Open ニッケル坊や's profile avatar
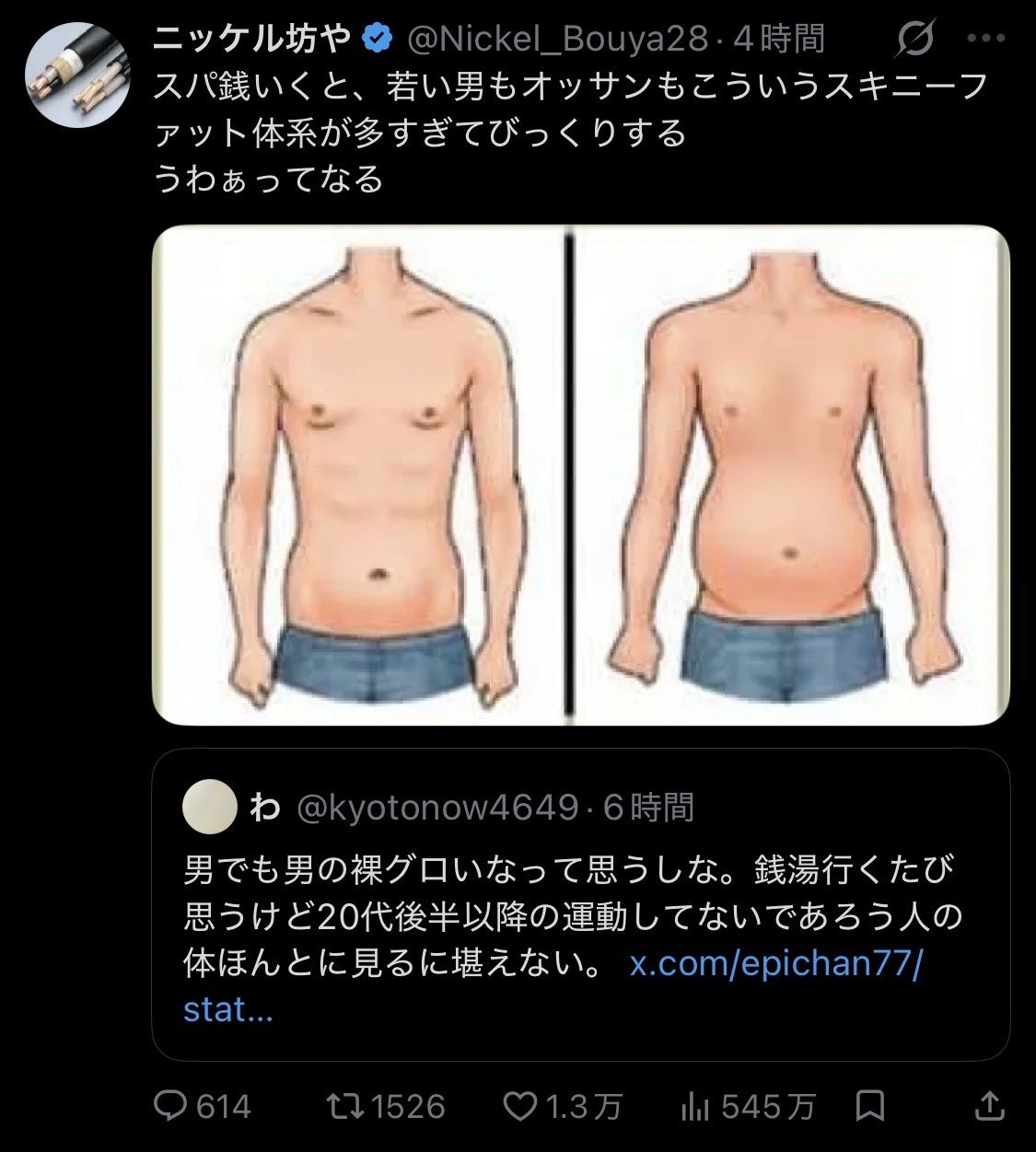The image size is (1036, 1152). click(x=76, y=76)
